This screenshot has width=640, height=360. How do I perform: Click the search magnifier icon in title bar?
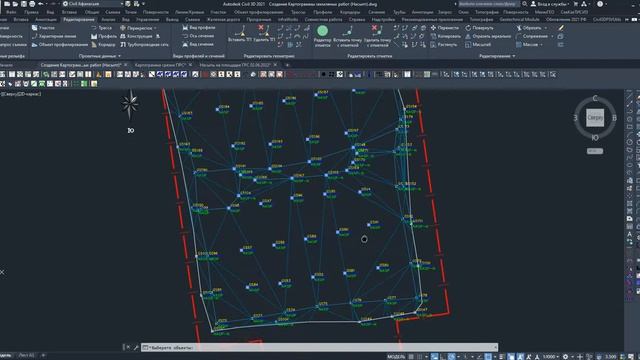(524, 4)
